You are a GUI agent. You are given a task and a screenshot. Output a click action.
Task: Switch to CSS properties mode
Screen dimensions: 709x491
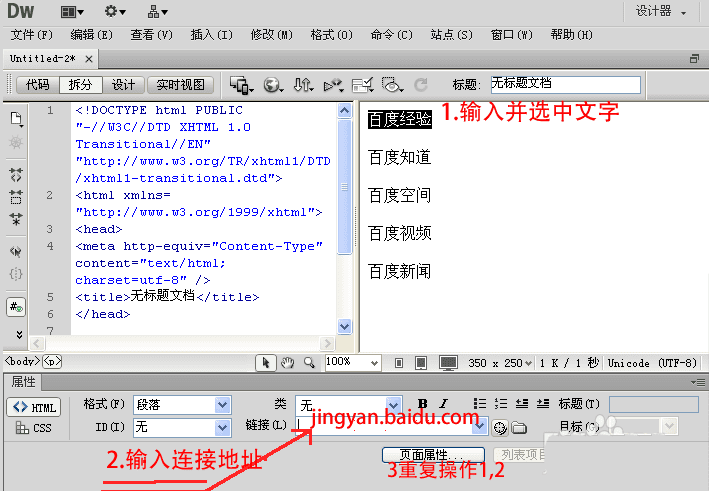34,428
